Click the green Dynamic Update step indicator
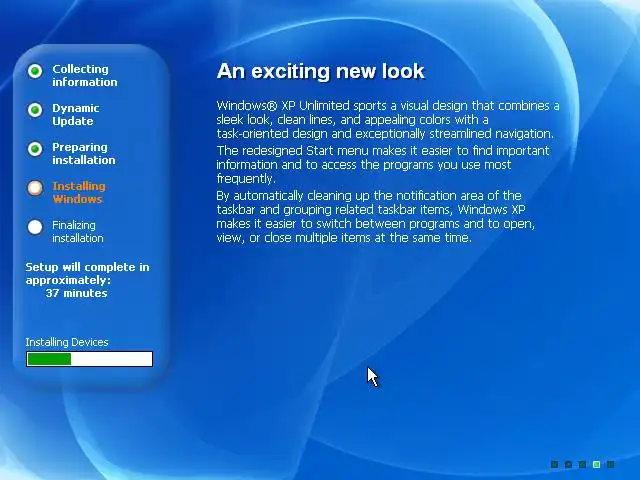The width and height of the screenshot is (640, 480). click(x=35, y=110)
